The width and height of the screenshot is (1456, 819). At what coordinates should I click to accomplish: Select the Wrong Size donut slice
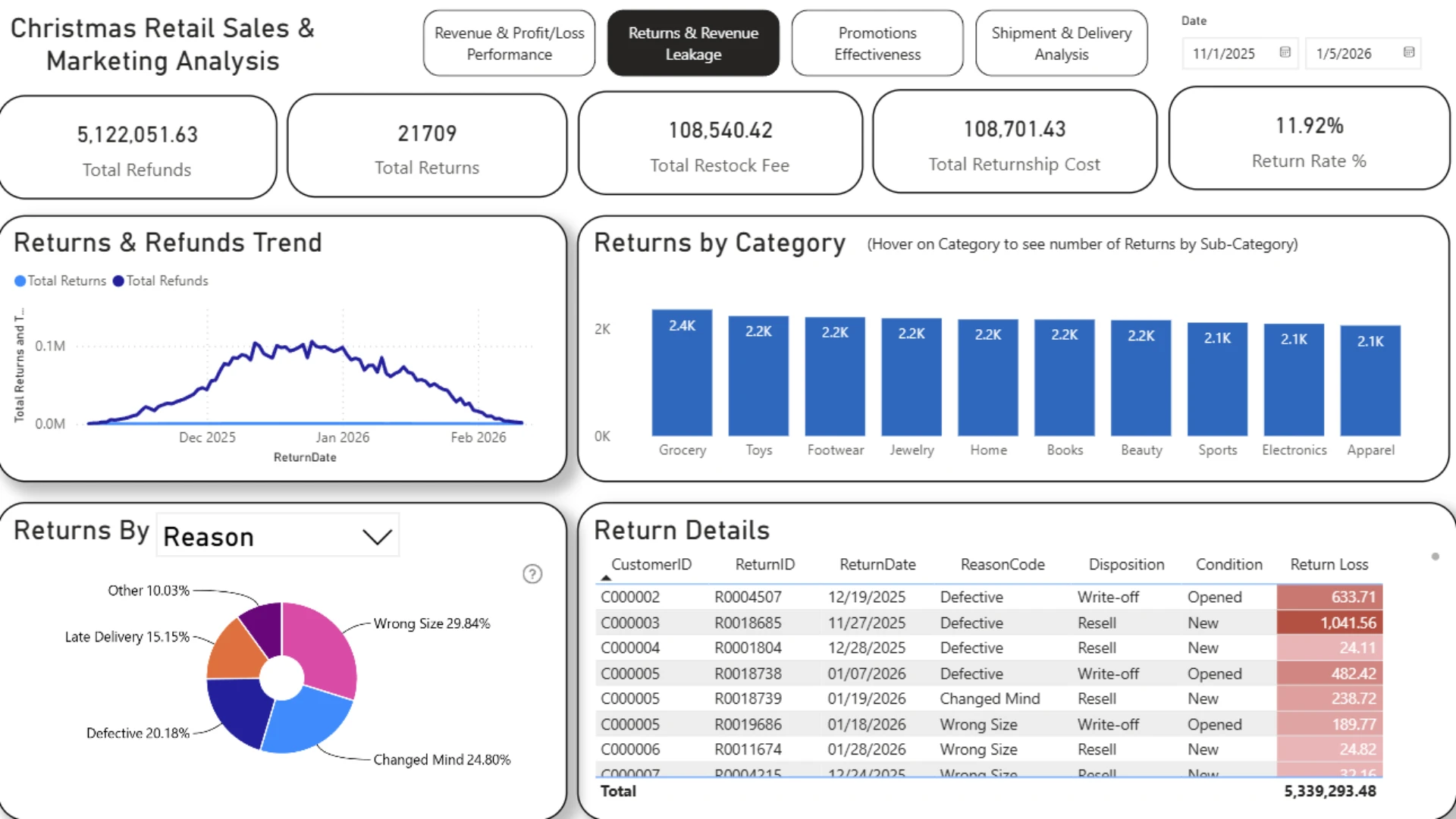click(322, 645)
